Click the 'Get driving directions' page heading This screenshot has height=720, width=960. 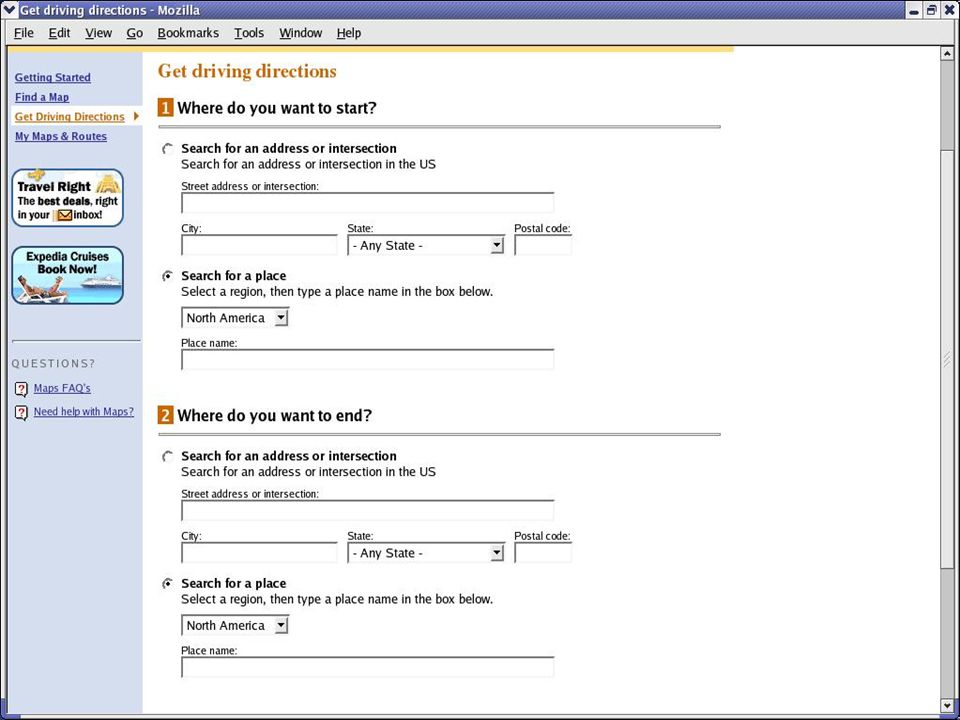pos(247,71)
